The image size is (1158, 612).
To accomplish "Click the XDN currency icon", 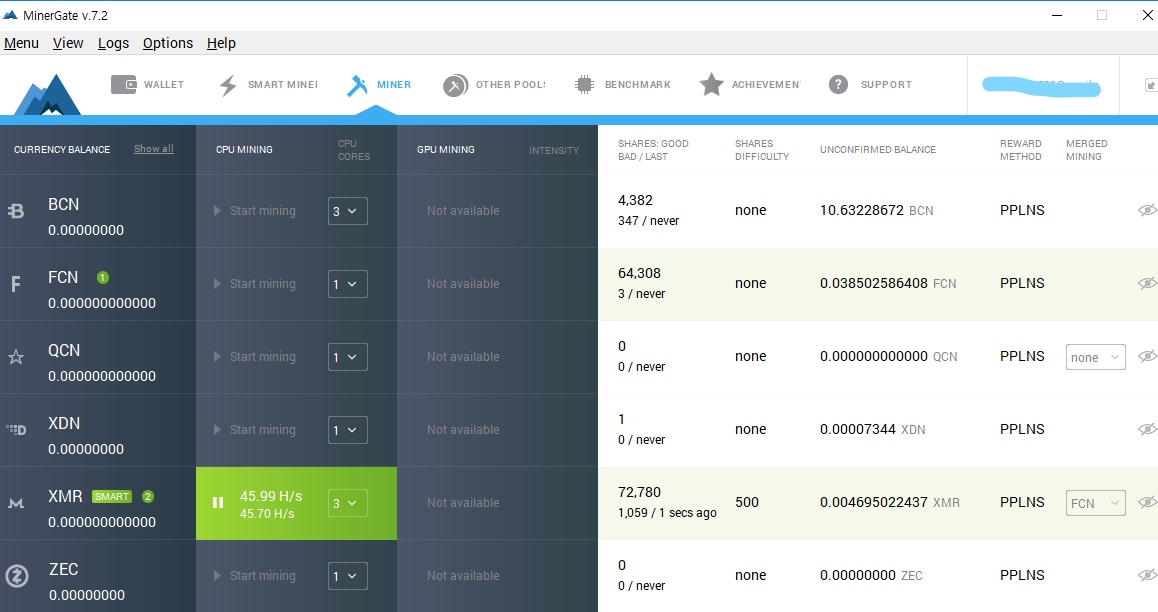I will 16,430.
